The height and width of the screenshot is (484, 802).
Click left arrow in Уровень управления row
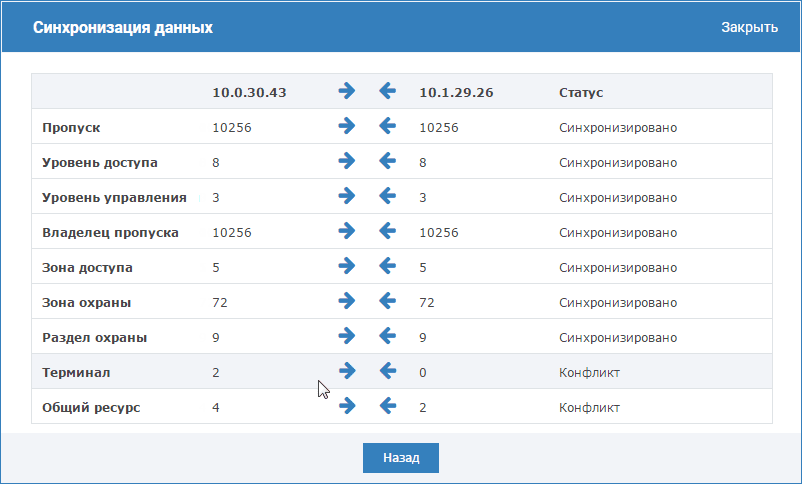pyautogui.click(x=387, y=196)
